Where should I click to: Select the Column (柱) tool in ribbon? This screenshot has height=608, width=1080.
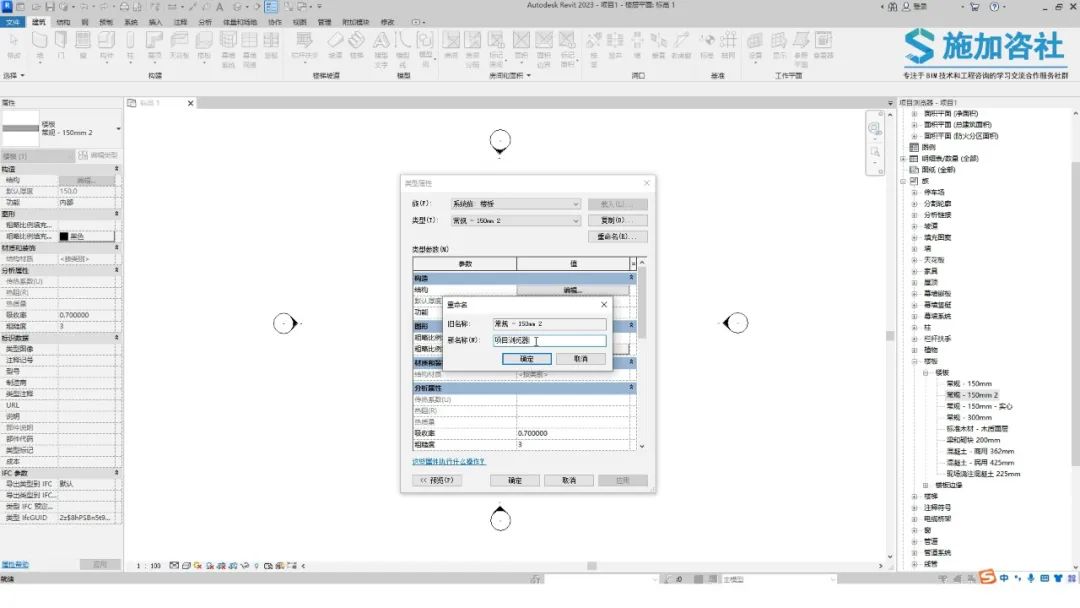(129, 45)
